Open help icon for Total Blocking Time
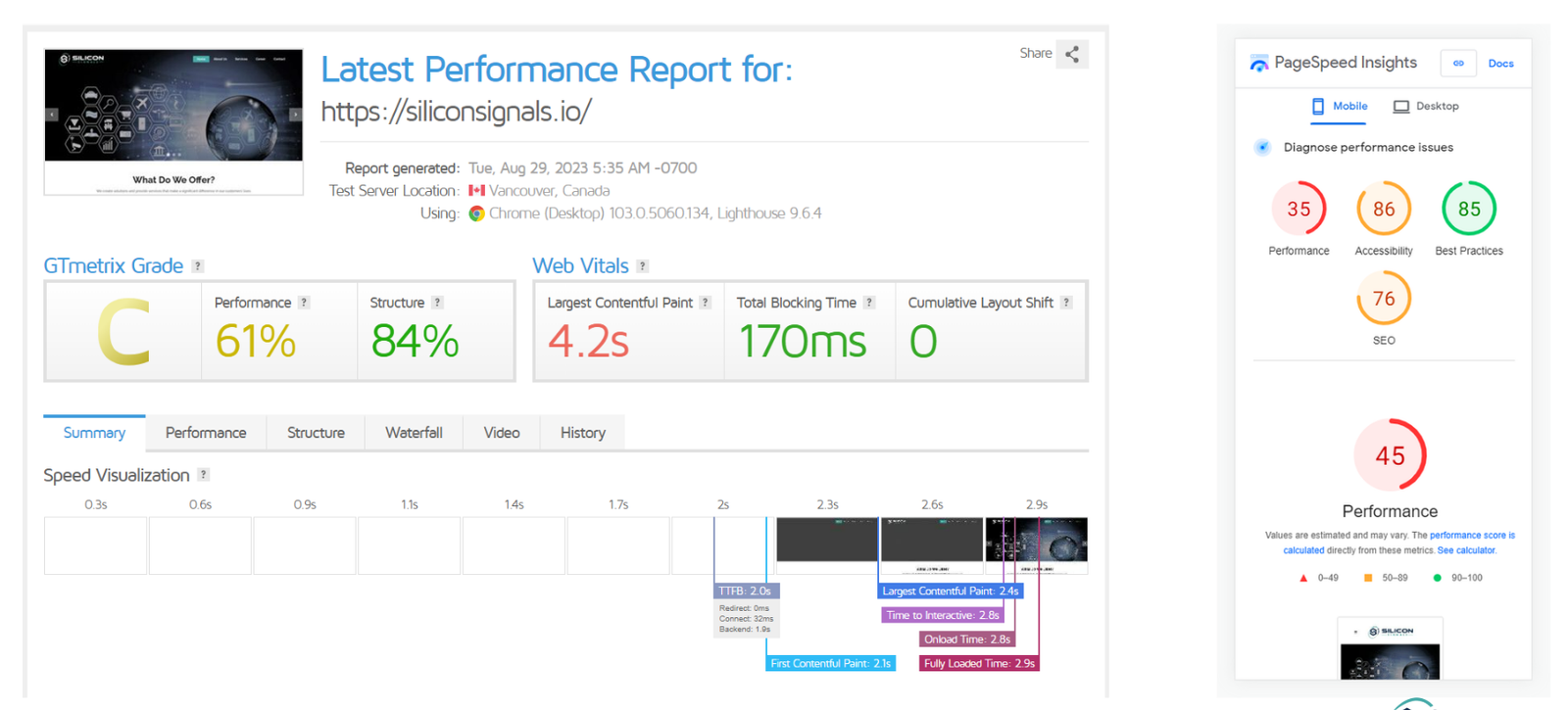This screenshot has width=1568, height=710. point(869,303)
